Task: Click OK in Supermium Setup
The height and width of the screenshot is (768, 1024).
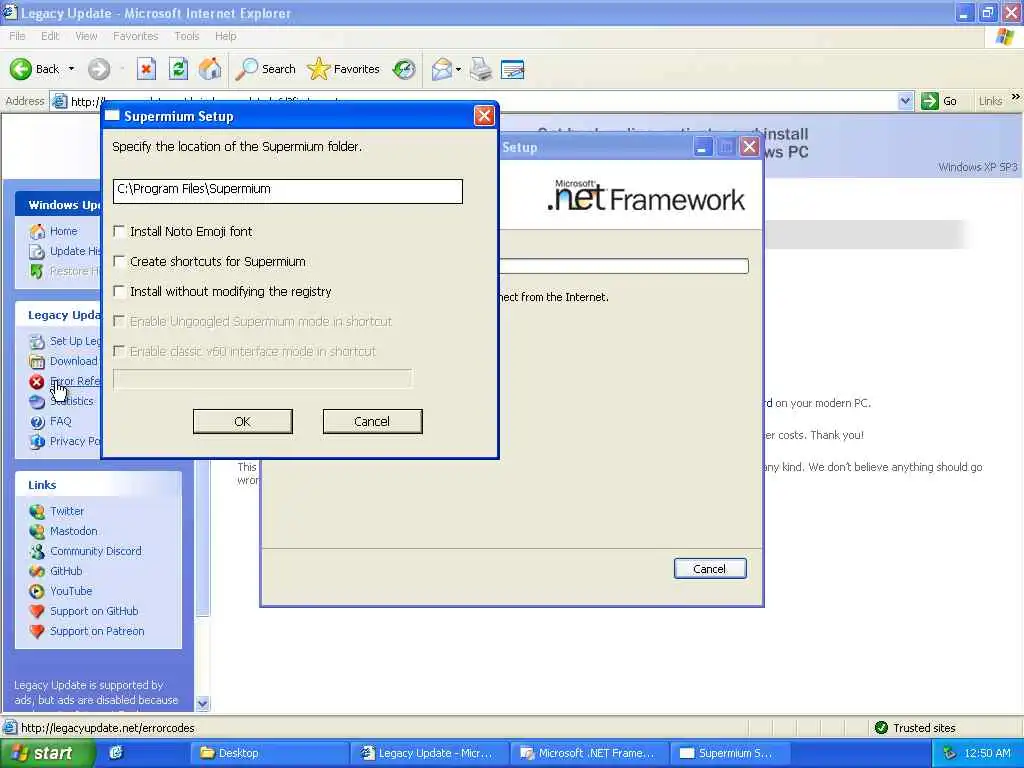Action: [243, 421]
